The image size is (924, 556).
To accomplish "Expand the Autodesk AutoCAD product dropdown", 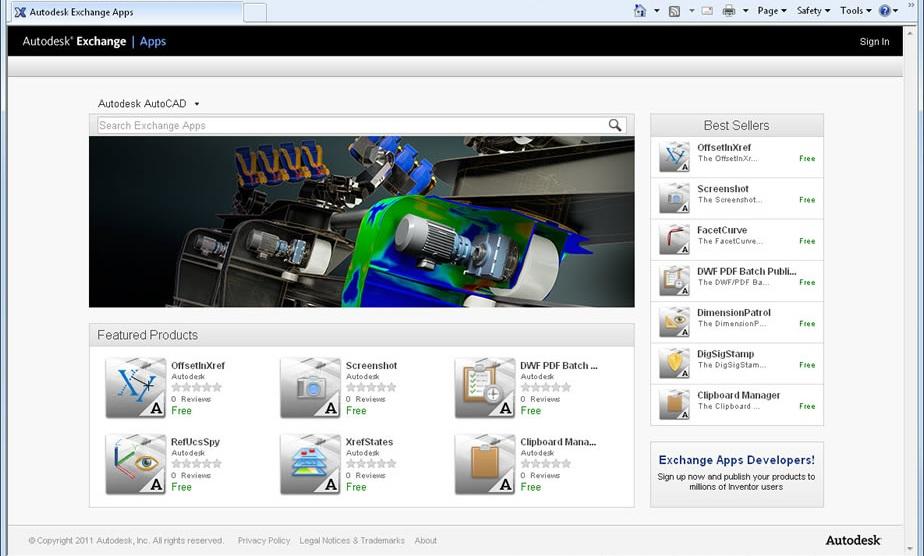I will click(x=148, y=104).
